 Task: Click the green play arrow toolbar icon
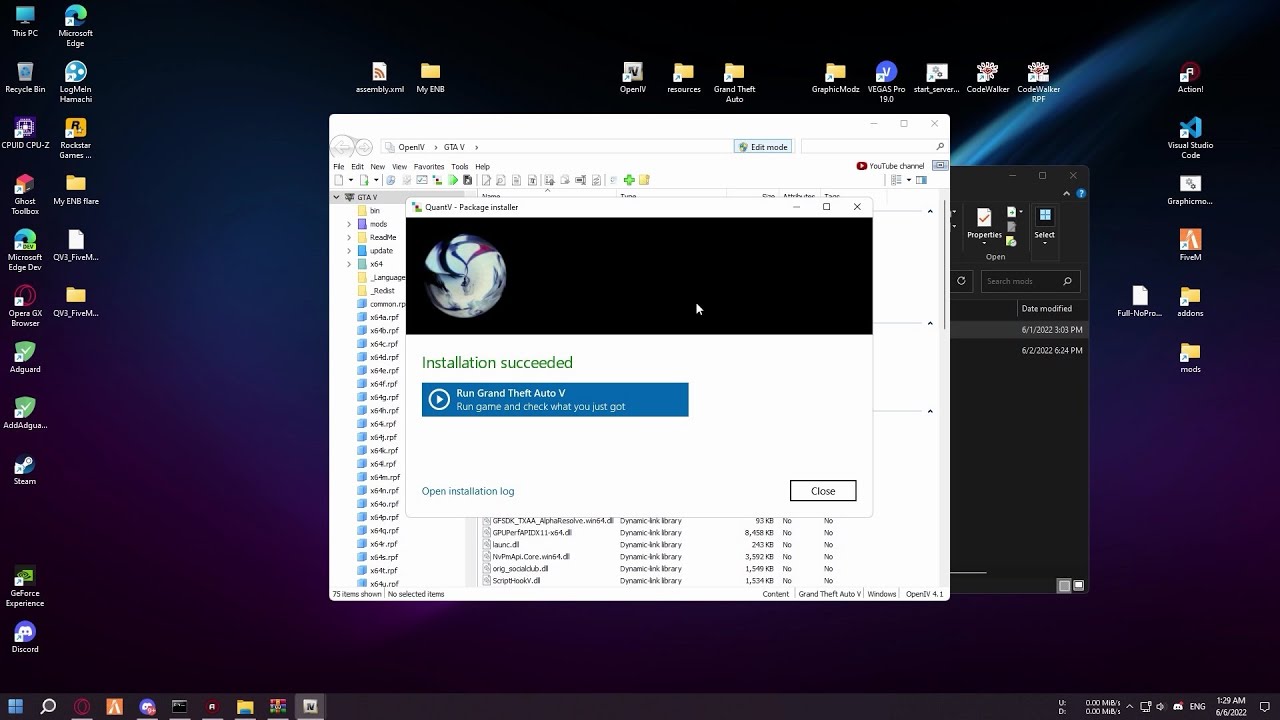coord(453,180)
